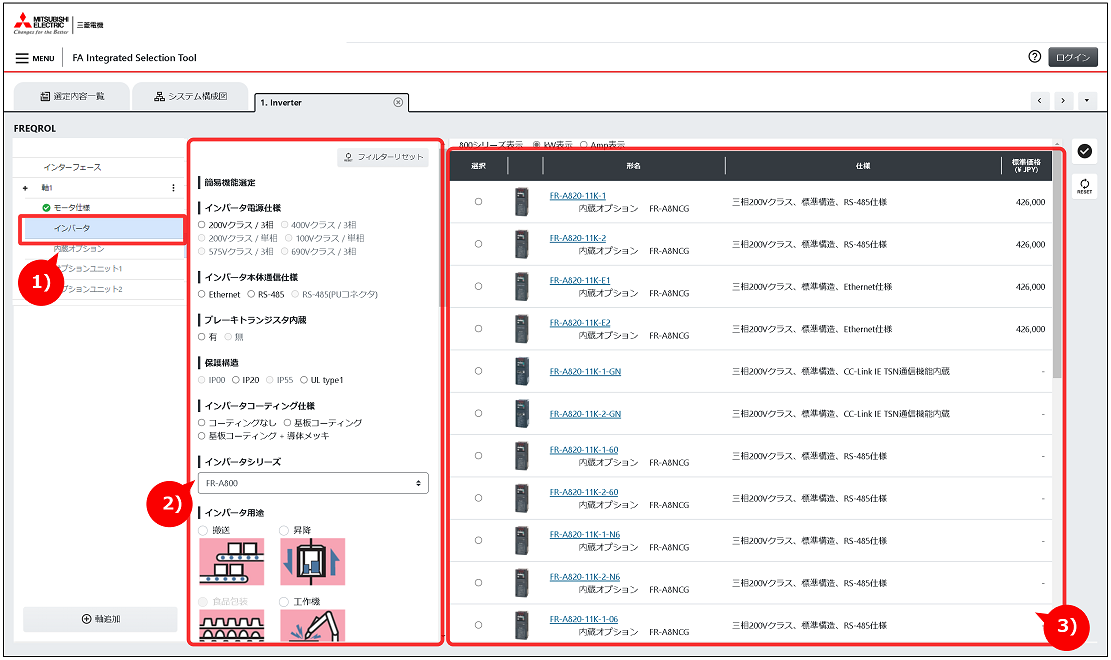Select the 搬送 conveyor application image

(x=231, y=561)
